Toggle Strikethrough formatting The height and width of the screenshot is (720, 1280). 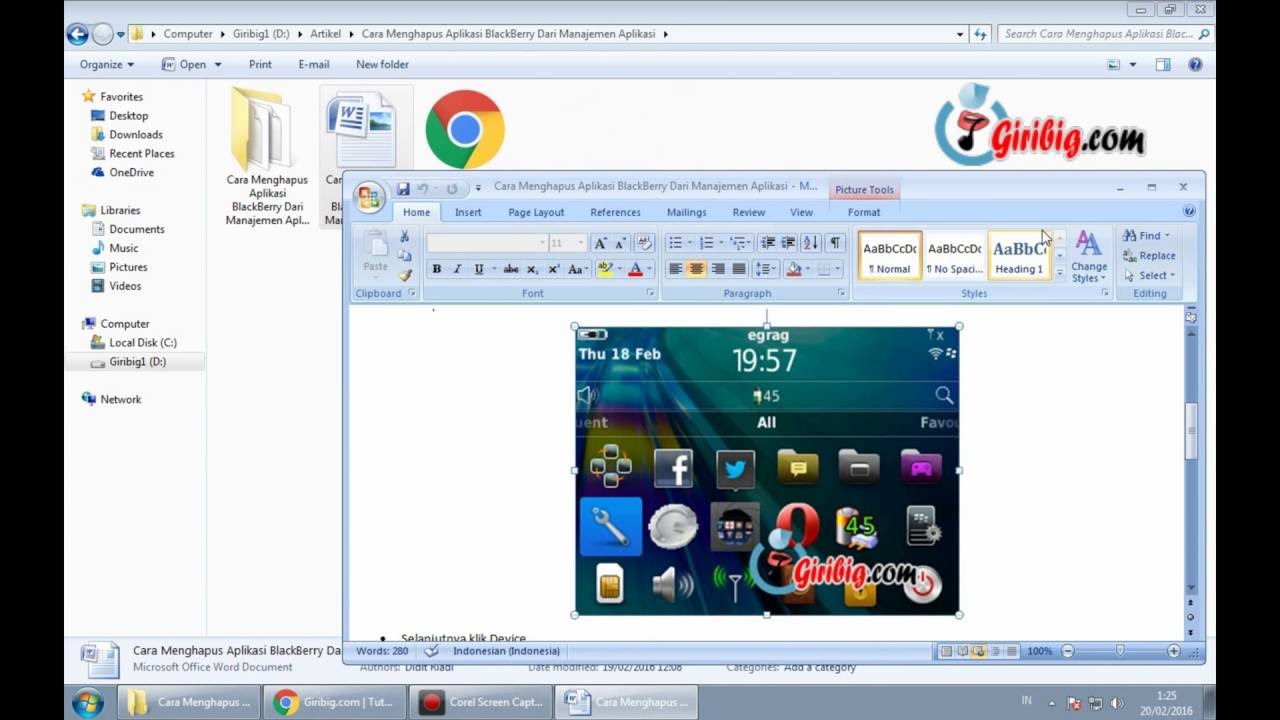coord(511,269)
